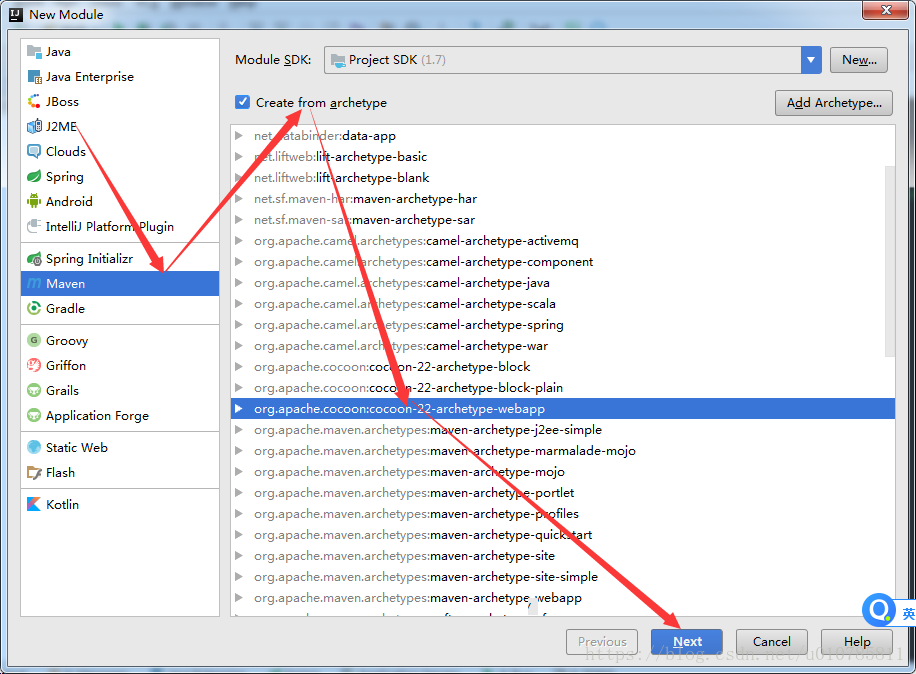
Task: Select maven-archetype-profiles row
Action: pos(563,513)
